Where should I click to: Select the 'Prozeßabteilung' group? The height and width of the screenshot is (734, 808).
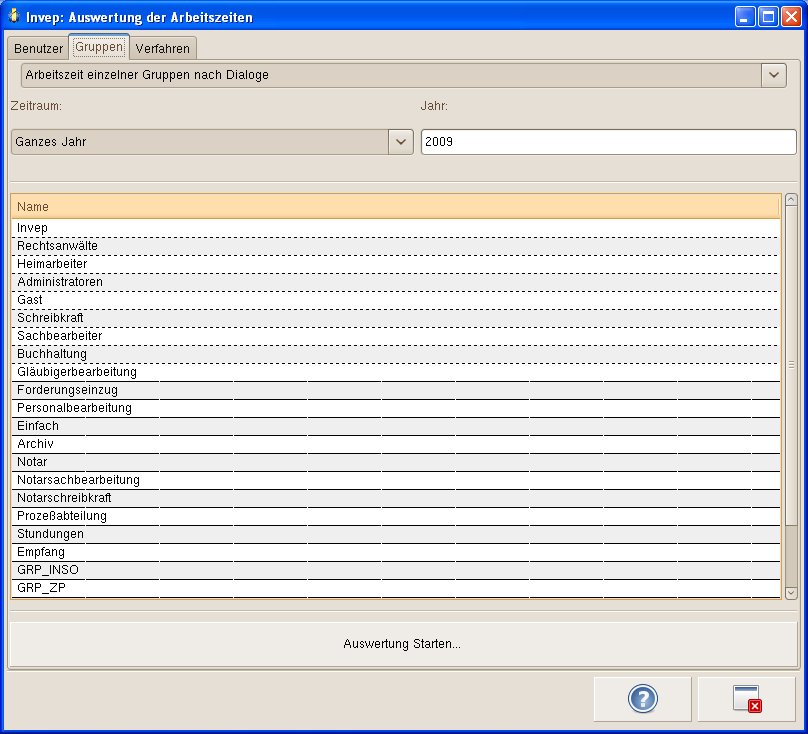click(395, 516)
